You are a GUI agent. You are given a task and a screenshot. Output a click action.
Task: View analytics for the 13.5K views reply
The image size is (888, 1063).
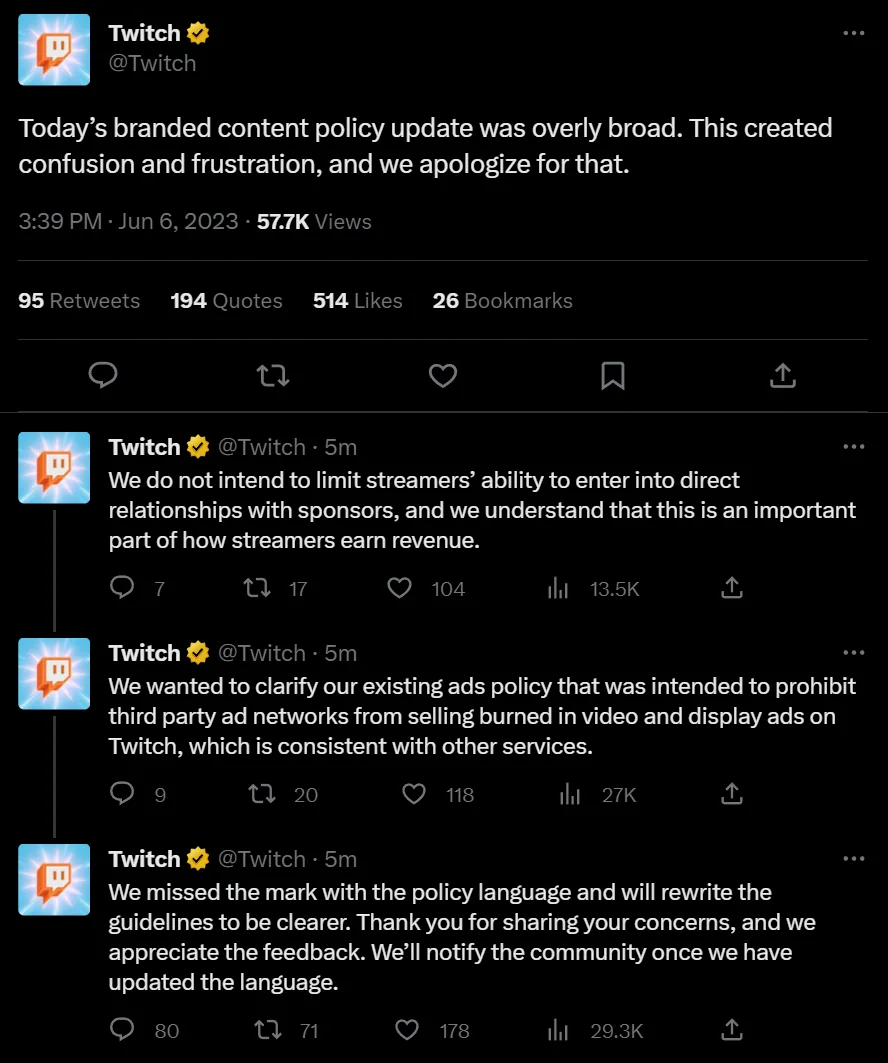pyautogui.click(x=558, y=589)
